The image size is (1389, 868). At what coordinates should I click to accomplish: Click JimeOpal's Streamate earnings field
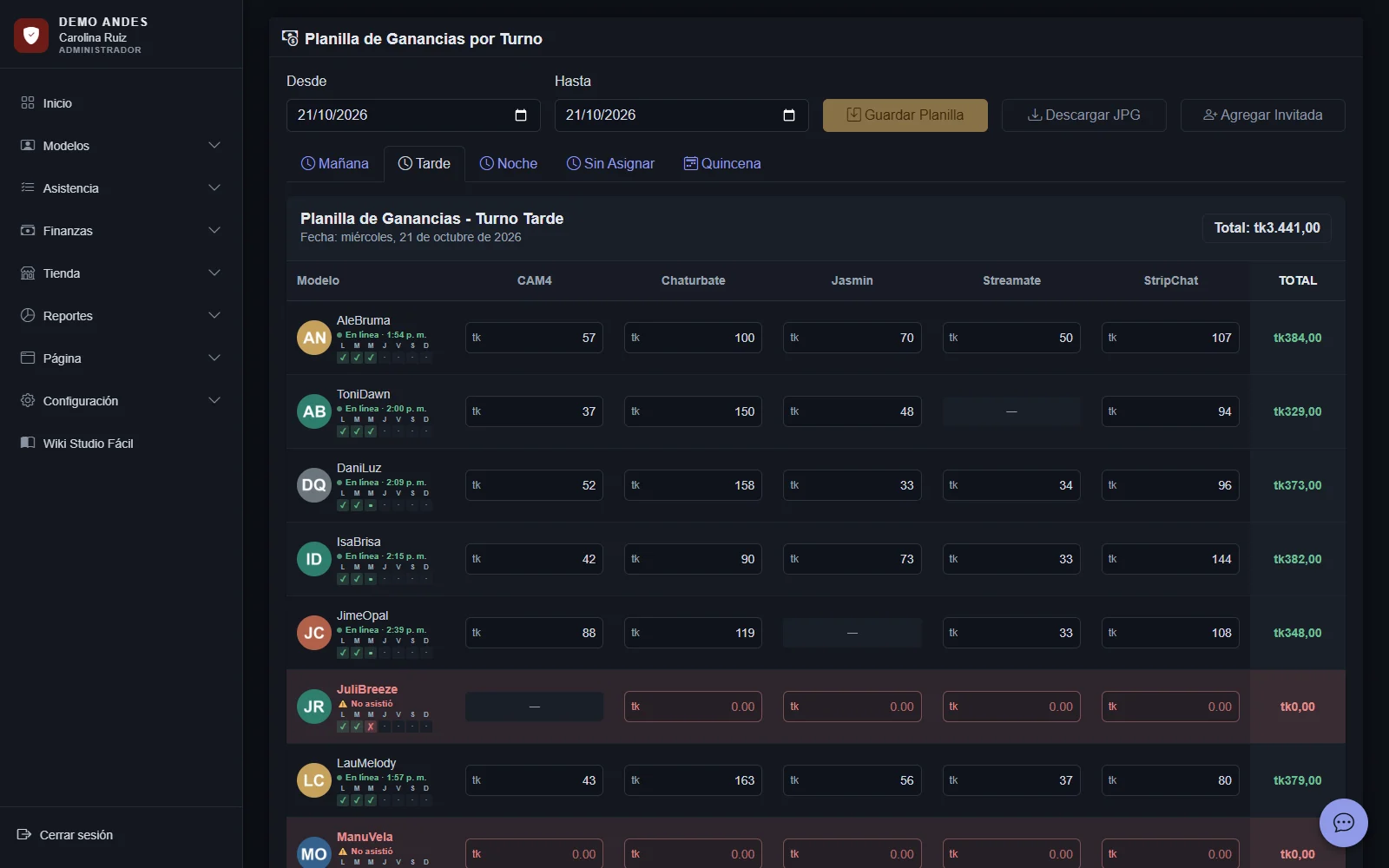click(x=1011, y=633)
